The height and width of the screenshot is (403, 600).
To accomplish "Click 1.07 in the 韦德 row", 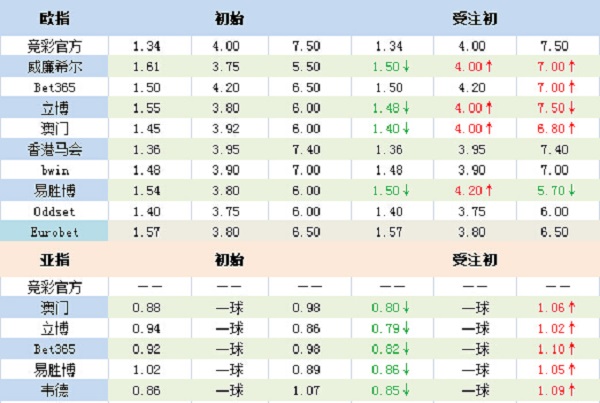I will tap(306, 390).
